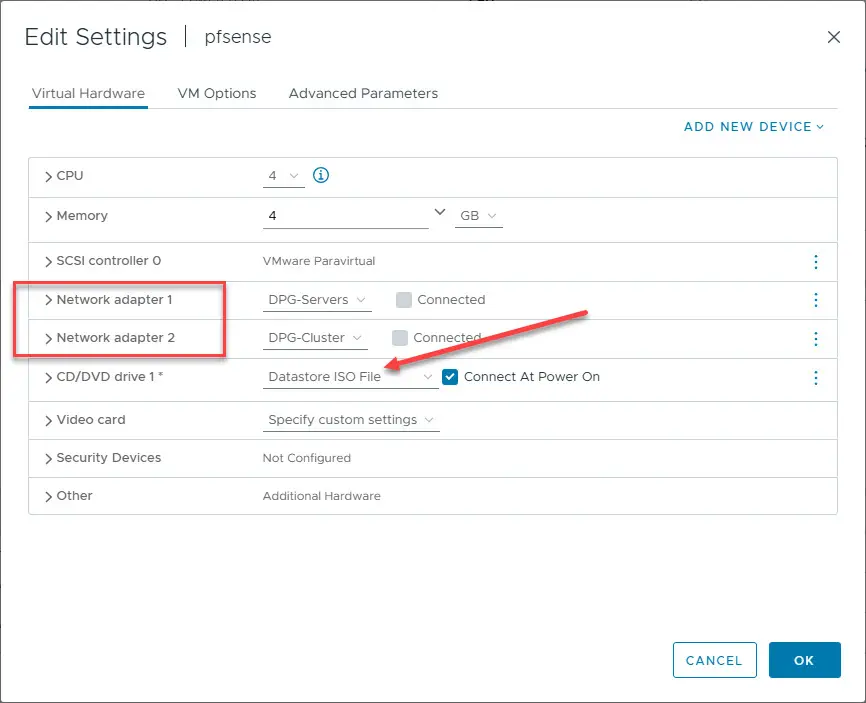
Task: Toggle Connected for Network adapter 1
Action: pyautogui.click(x=404, y=300)
